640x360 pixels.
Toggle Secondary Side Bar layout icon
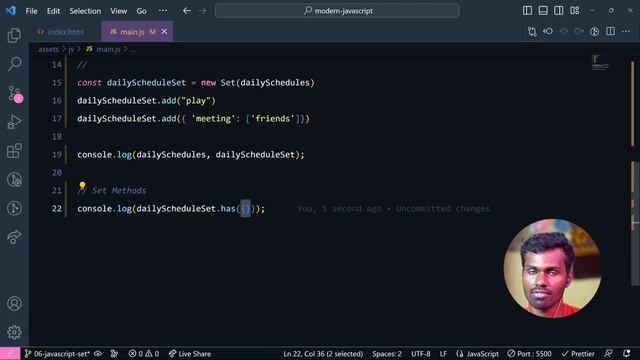tap(558, 11)
